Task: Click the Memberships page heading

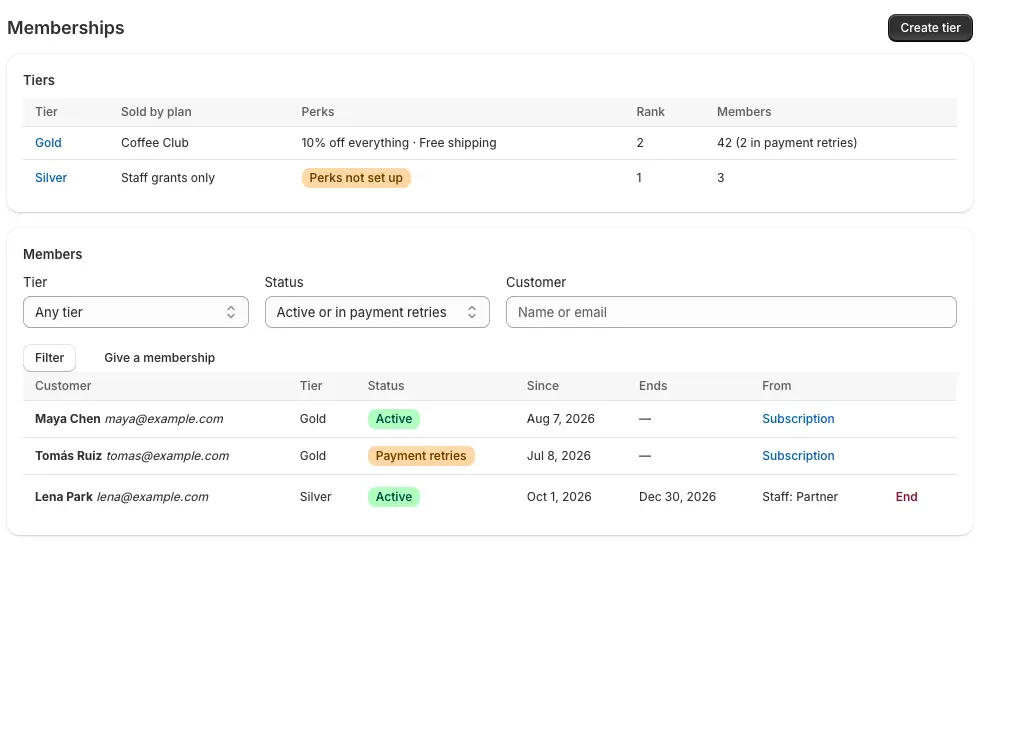Action: tap(66, 28)
